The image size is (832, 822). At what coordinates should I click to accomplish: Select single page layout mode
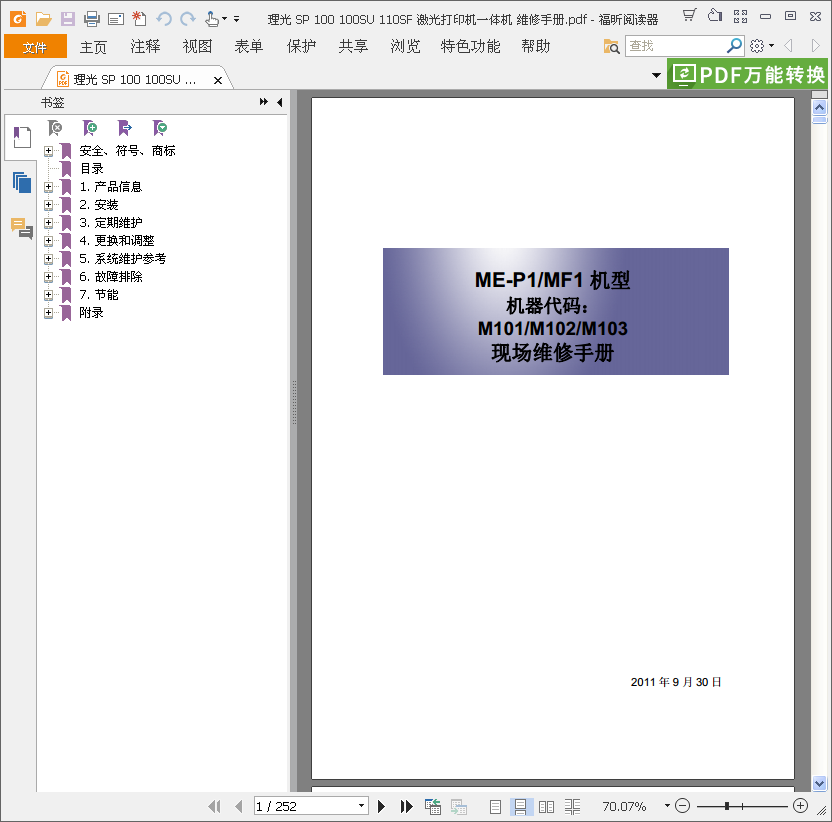tap(495, 807)
